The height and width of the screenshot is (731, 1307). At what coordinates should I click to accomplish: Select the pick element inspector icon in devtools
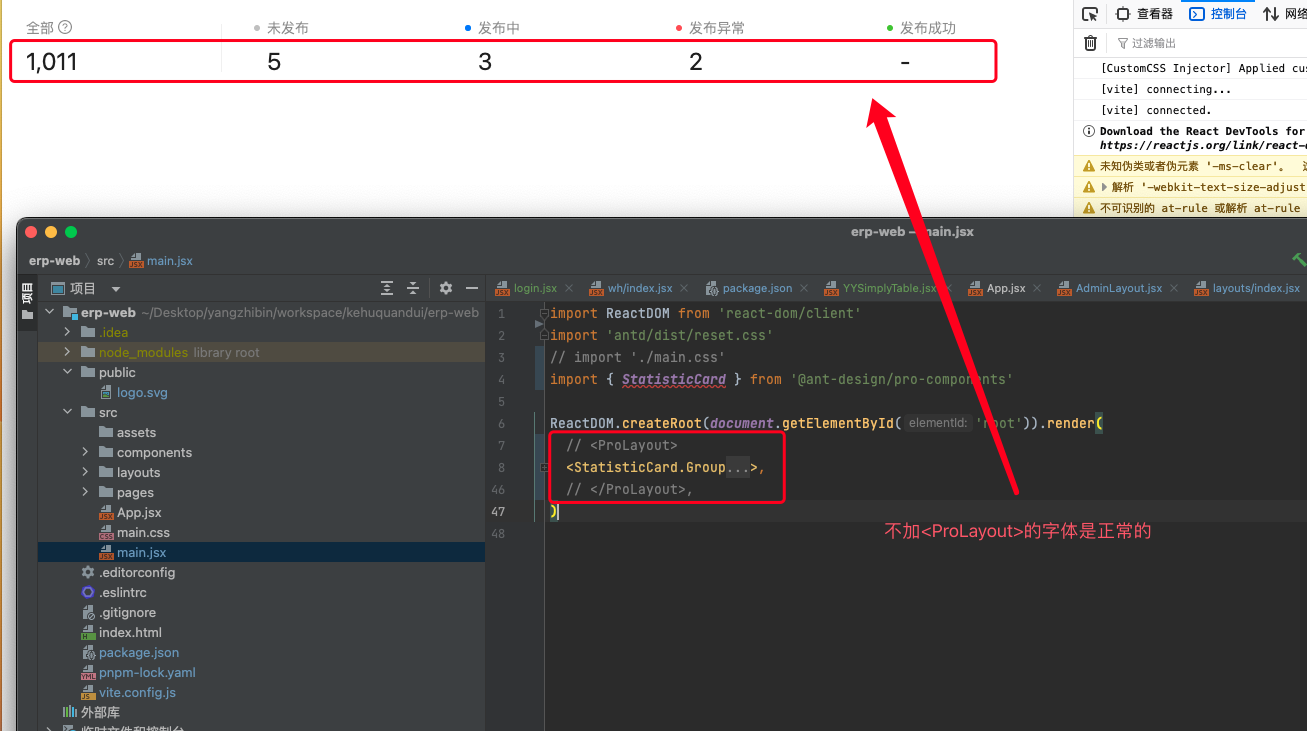(x=1090, y=13)
